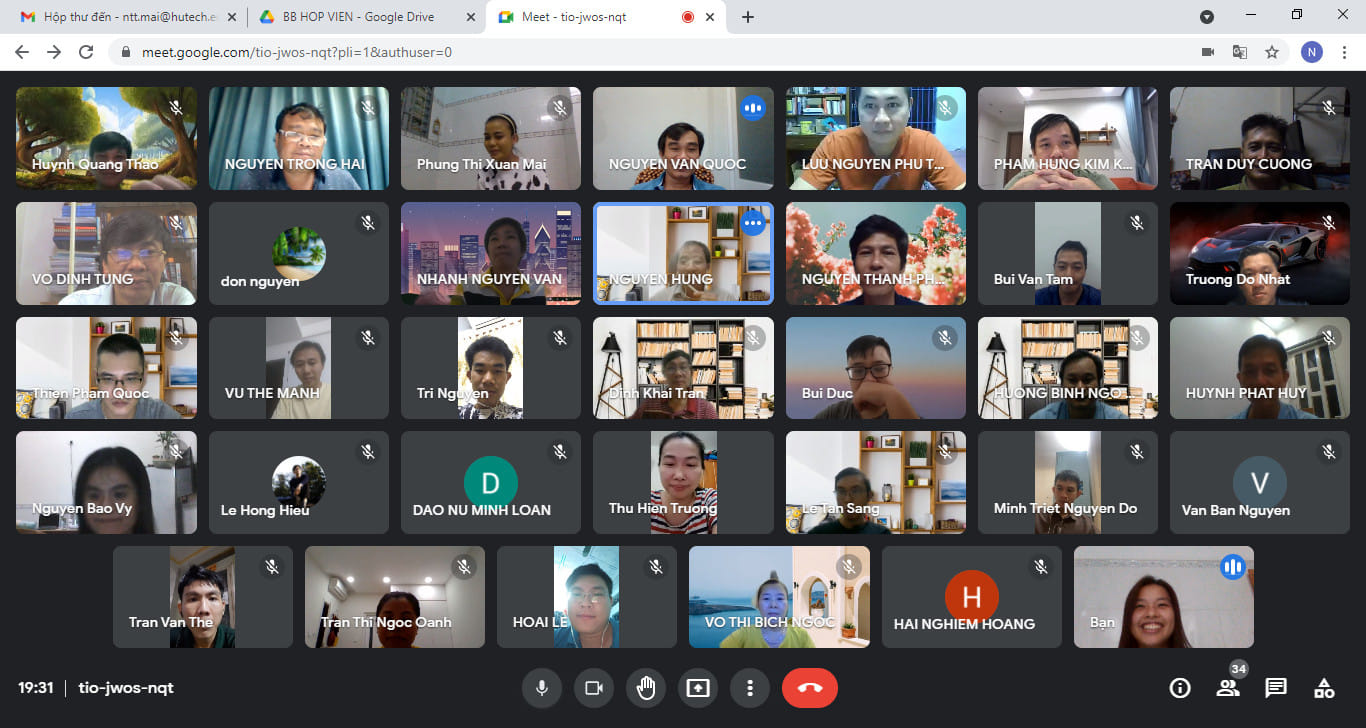The image size is (1366, 728).
Task: Open options on NGUYEN HUNG's video tile
Action: click(753, 223)
